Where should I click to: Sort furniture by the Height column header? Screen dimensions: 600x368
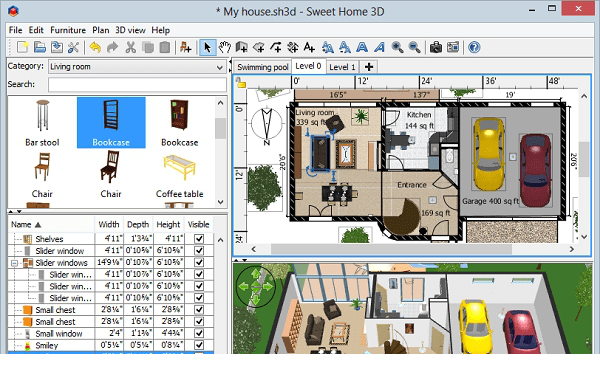[x=168, y=225]
